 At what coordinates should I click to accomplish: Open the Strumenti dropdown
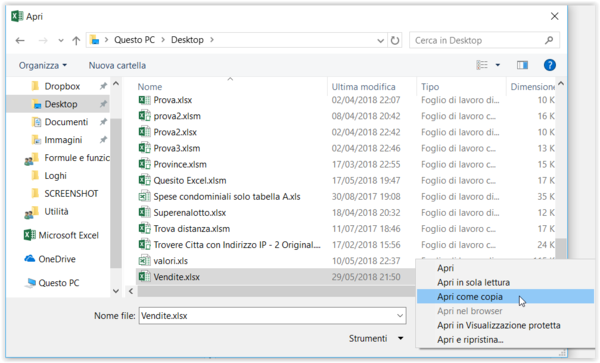(x=376, y=339)
